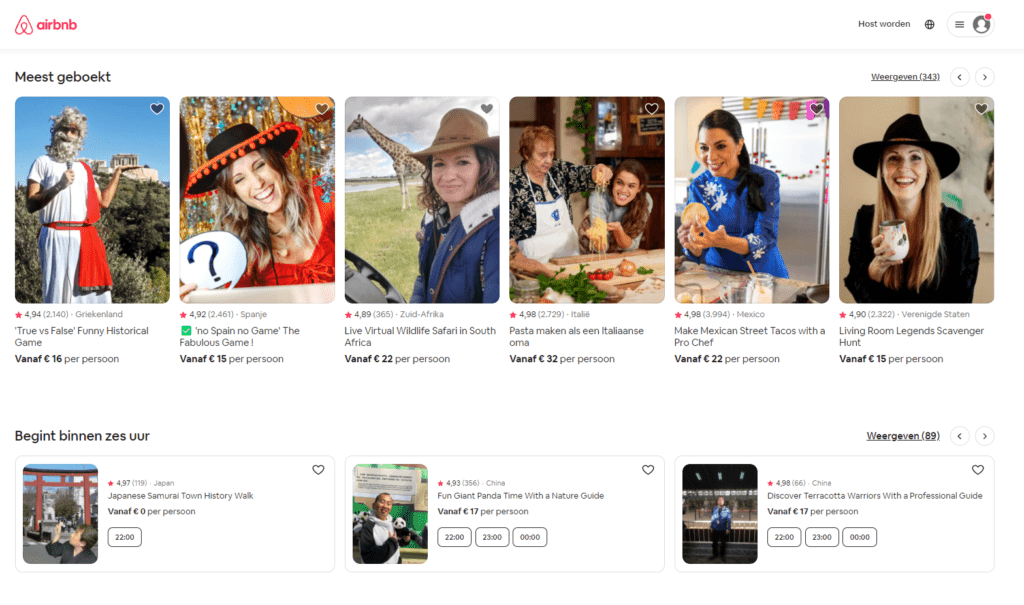Save the Japanese Samurai Town History Walk

tap(318, 470)
